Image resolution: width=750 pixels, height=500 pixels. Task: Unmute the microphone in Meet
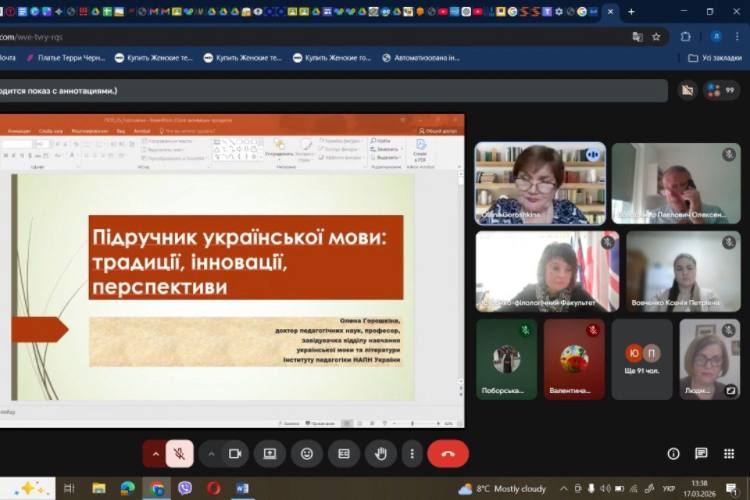tap(180, 453)
